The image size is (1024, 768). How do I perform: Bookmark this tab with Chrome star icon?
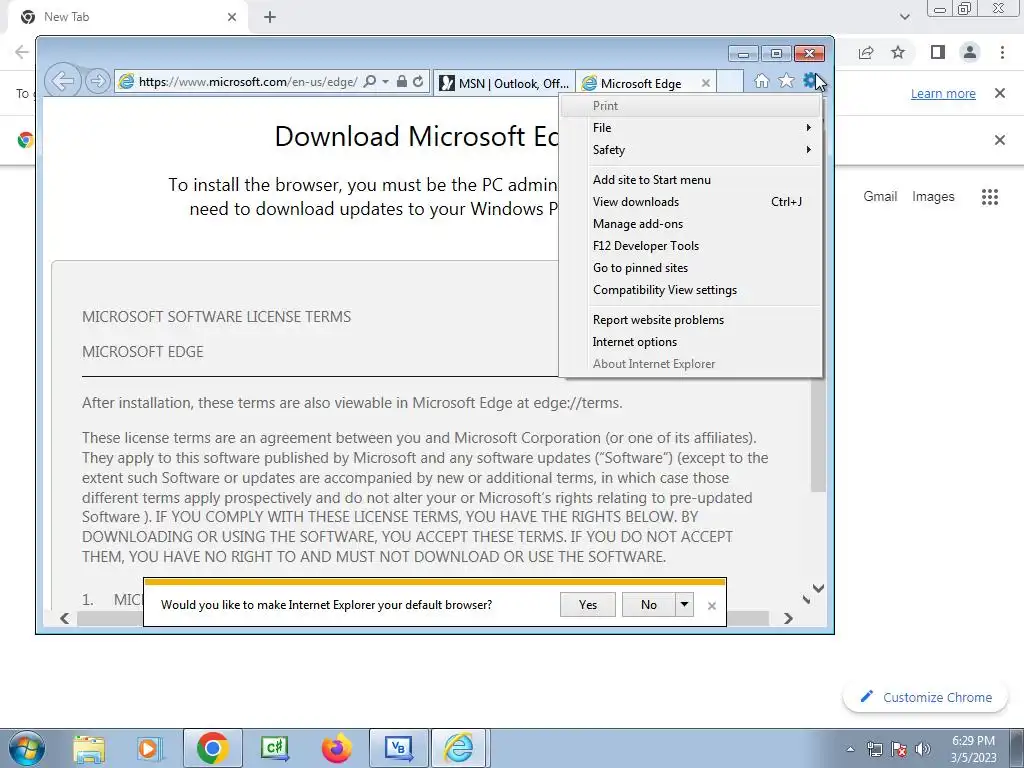click(899, 52)
